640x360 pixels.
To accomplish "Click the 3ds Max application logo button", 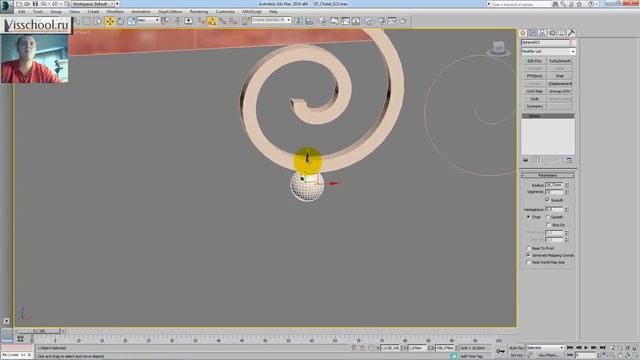I will pos(6,6).
